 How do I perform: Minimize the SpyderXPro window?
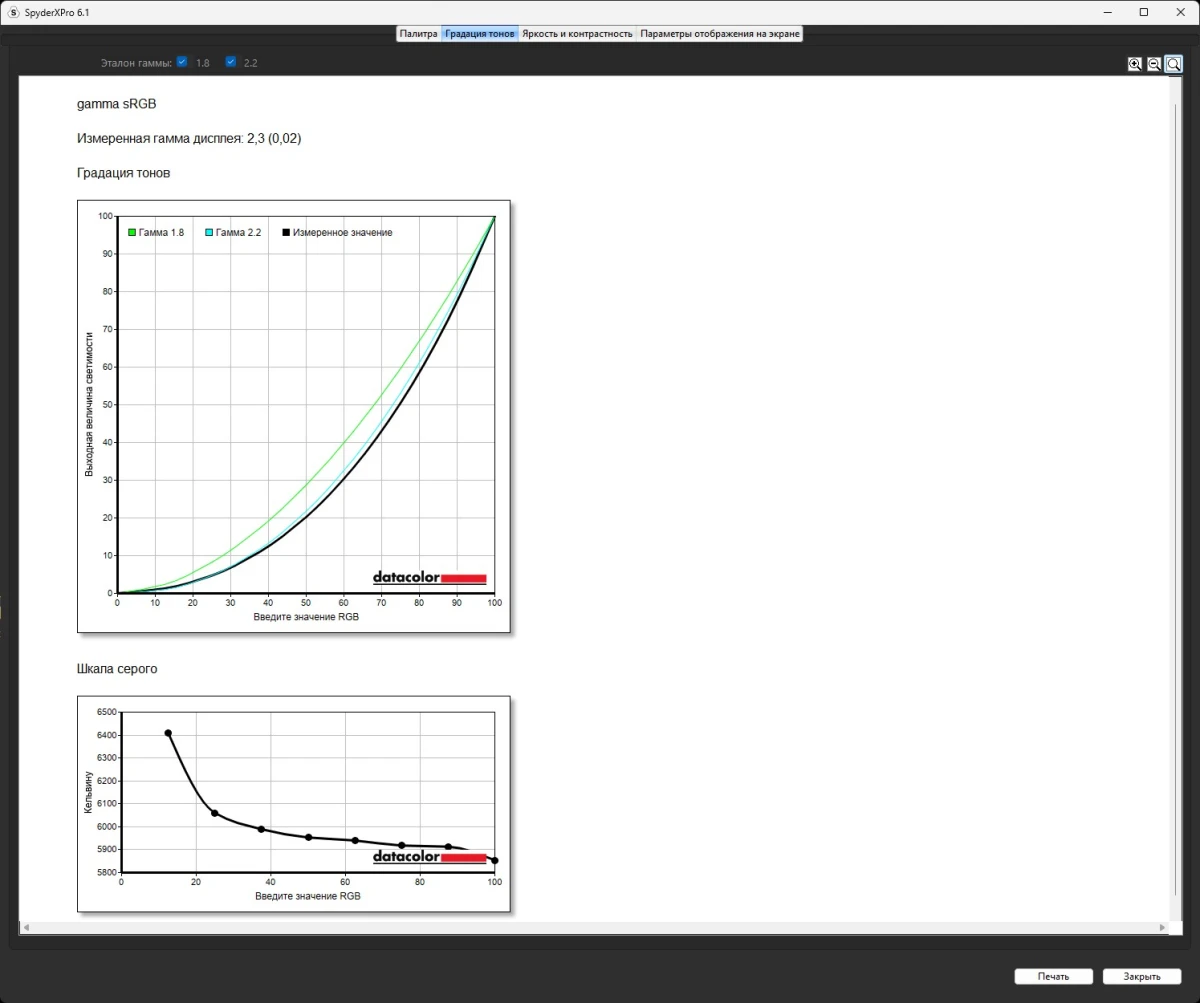1109,12
